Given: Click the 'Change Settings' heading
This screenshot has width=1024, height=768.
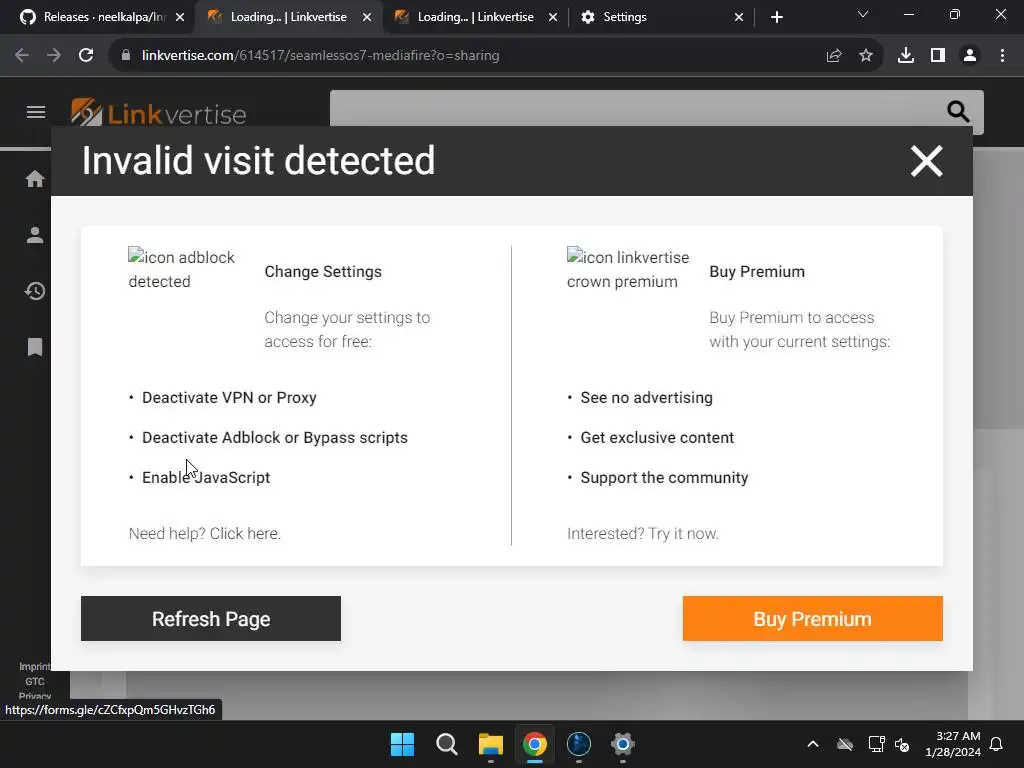Looking at the screenshot, I should tap(323, 272).
